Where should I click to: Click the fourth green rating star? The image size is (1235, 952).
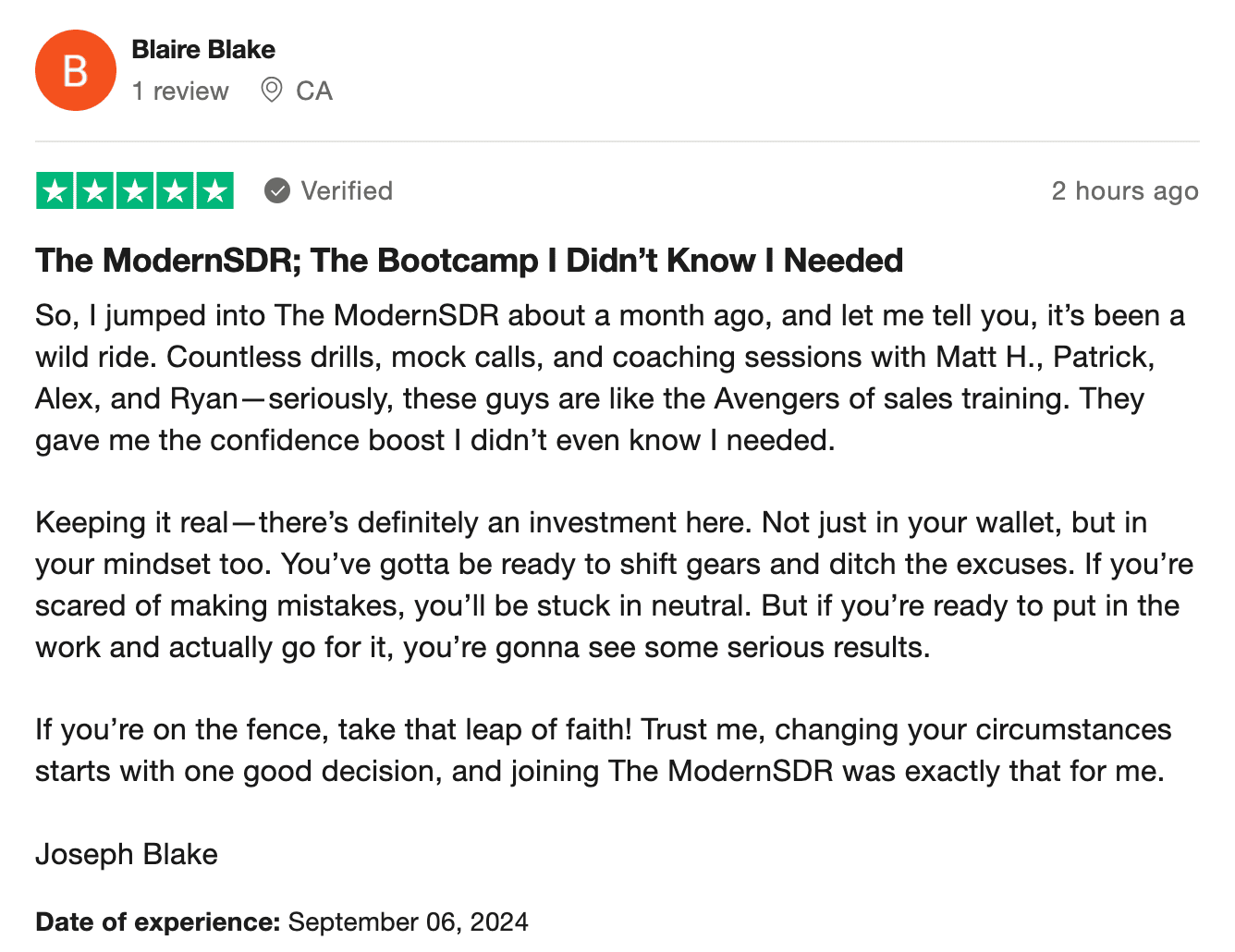click(x=175, y=191)
